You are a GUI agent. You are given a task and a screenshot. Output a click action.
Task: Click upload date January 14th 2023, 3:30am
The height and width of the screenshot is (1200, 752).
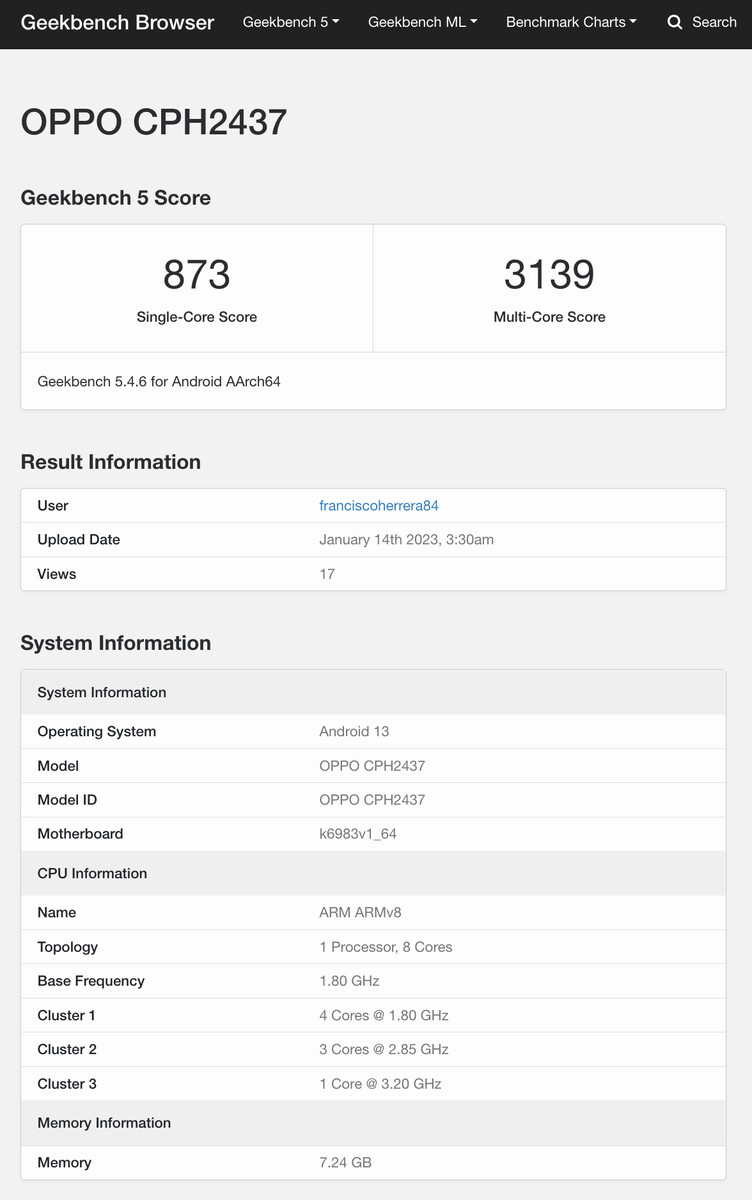tap(406, 540)
